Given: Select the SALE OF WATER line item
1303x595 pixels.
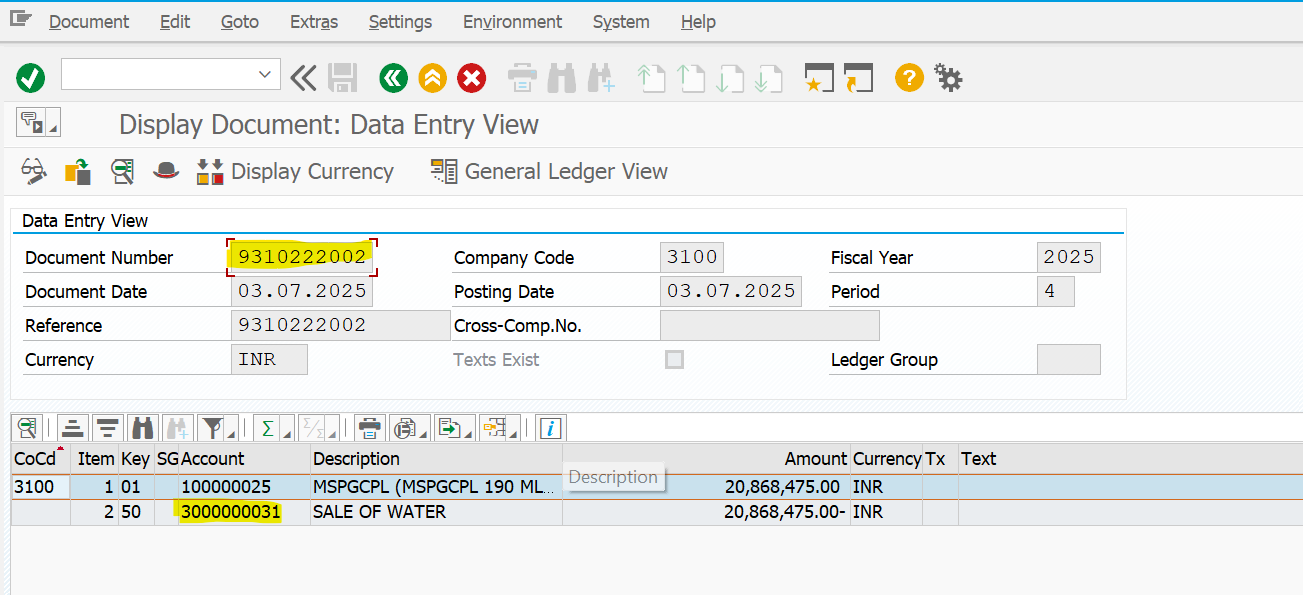Looking at the screenshot, I should coord(379,512).
